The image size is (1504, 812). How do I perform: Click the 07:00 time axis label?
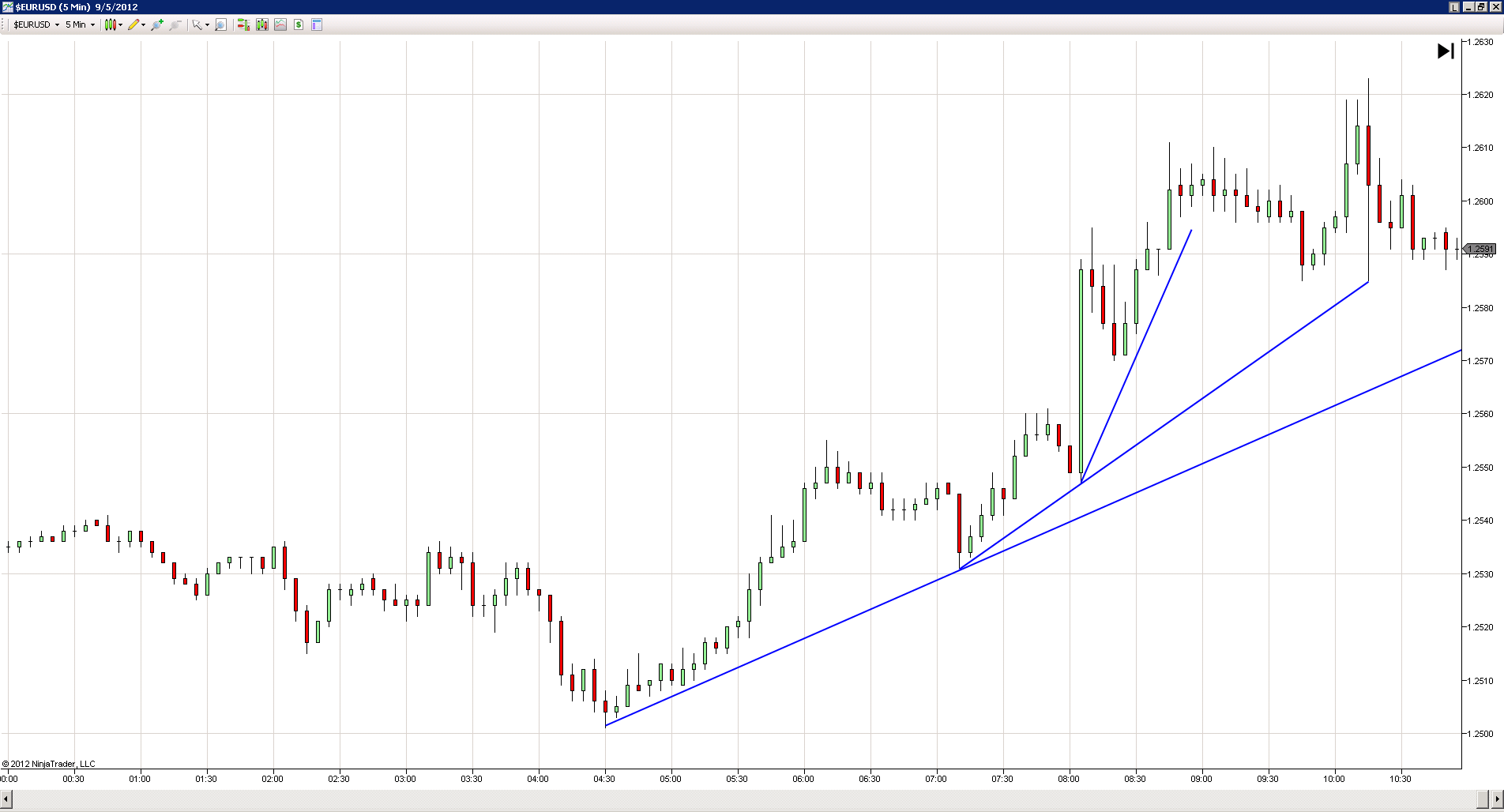point(936,779)
